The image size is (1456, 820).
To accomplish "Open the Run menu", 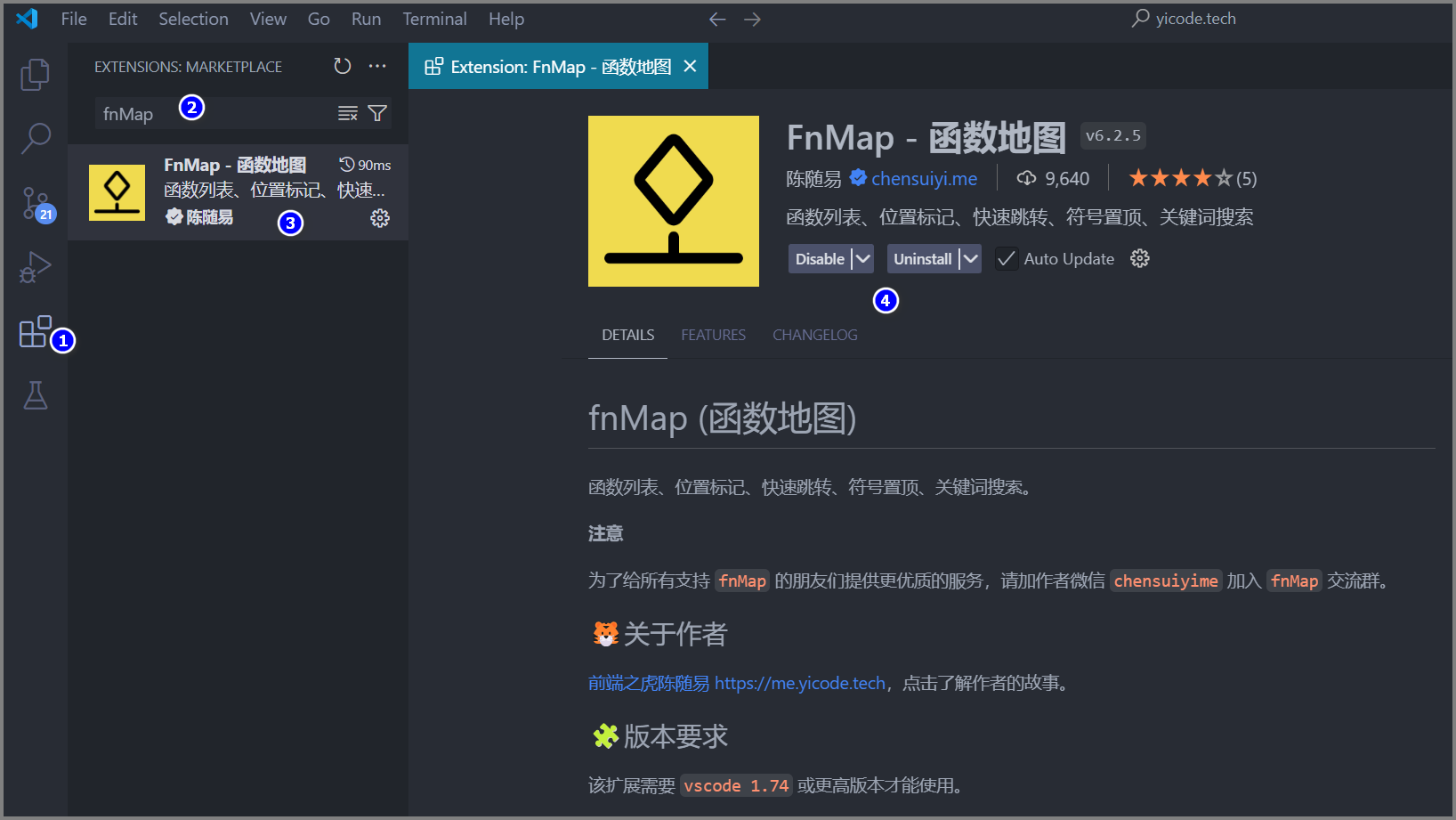I will click(366, 19).
